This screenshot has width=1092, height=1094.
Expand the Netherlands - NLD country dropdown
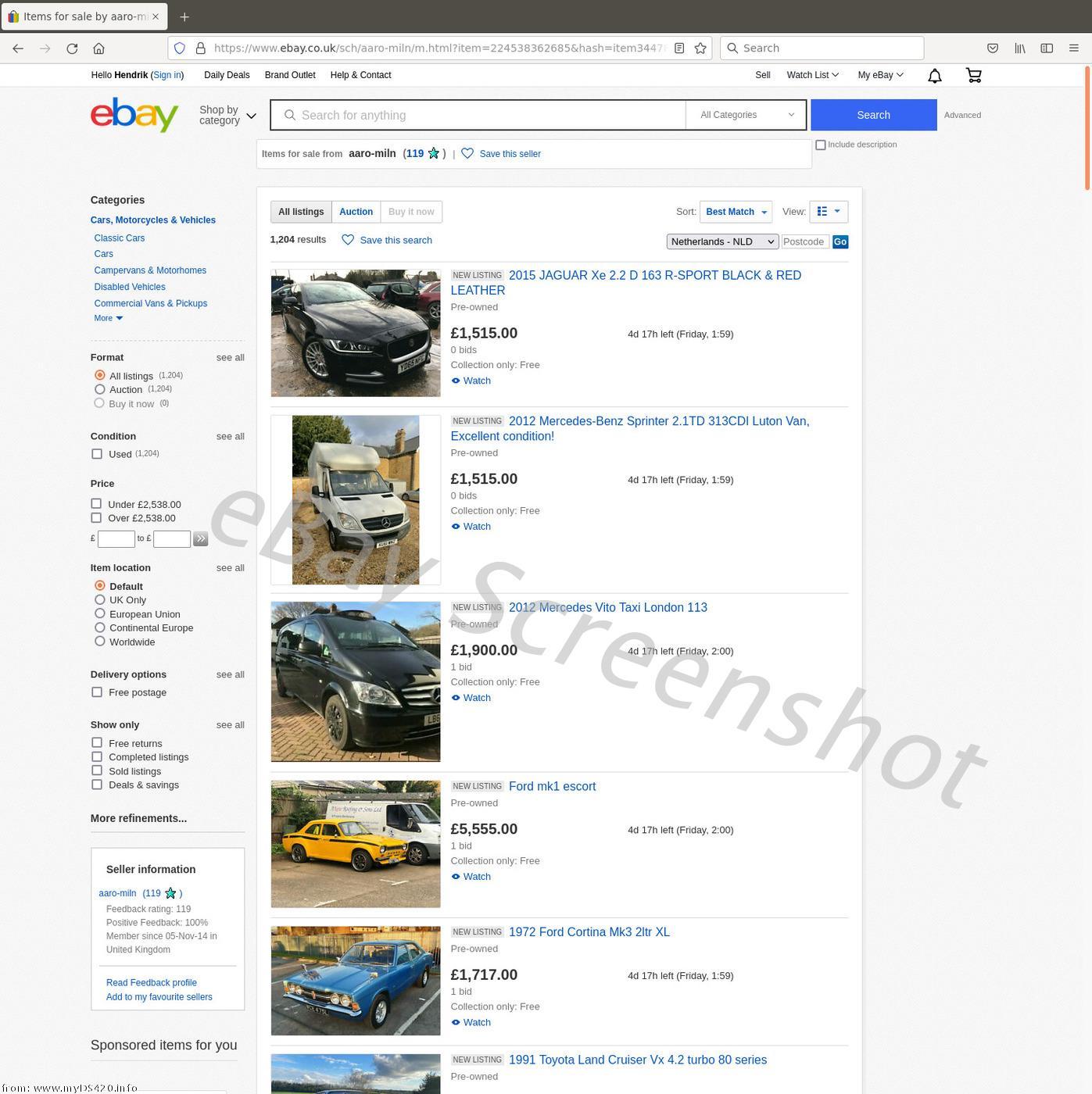(x=722, y=242)
